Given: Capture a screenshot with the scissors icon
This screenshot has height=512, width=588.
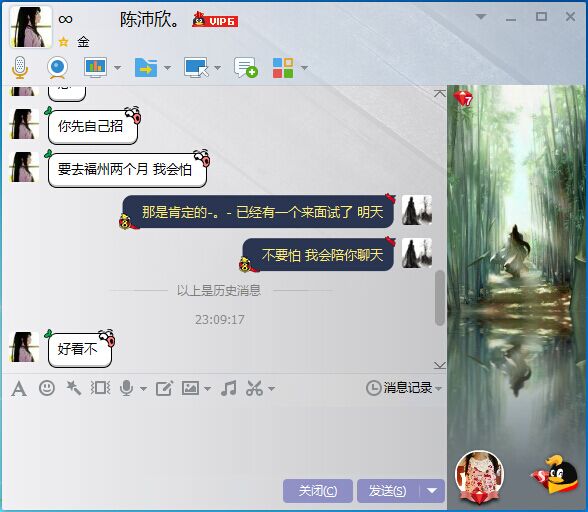Looking at the screenshot, I should [254, 388].
